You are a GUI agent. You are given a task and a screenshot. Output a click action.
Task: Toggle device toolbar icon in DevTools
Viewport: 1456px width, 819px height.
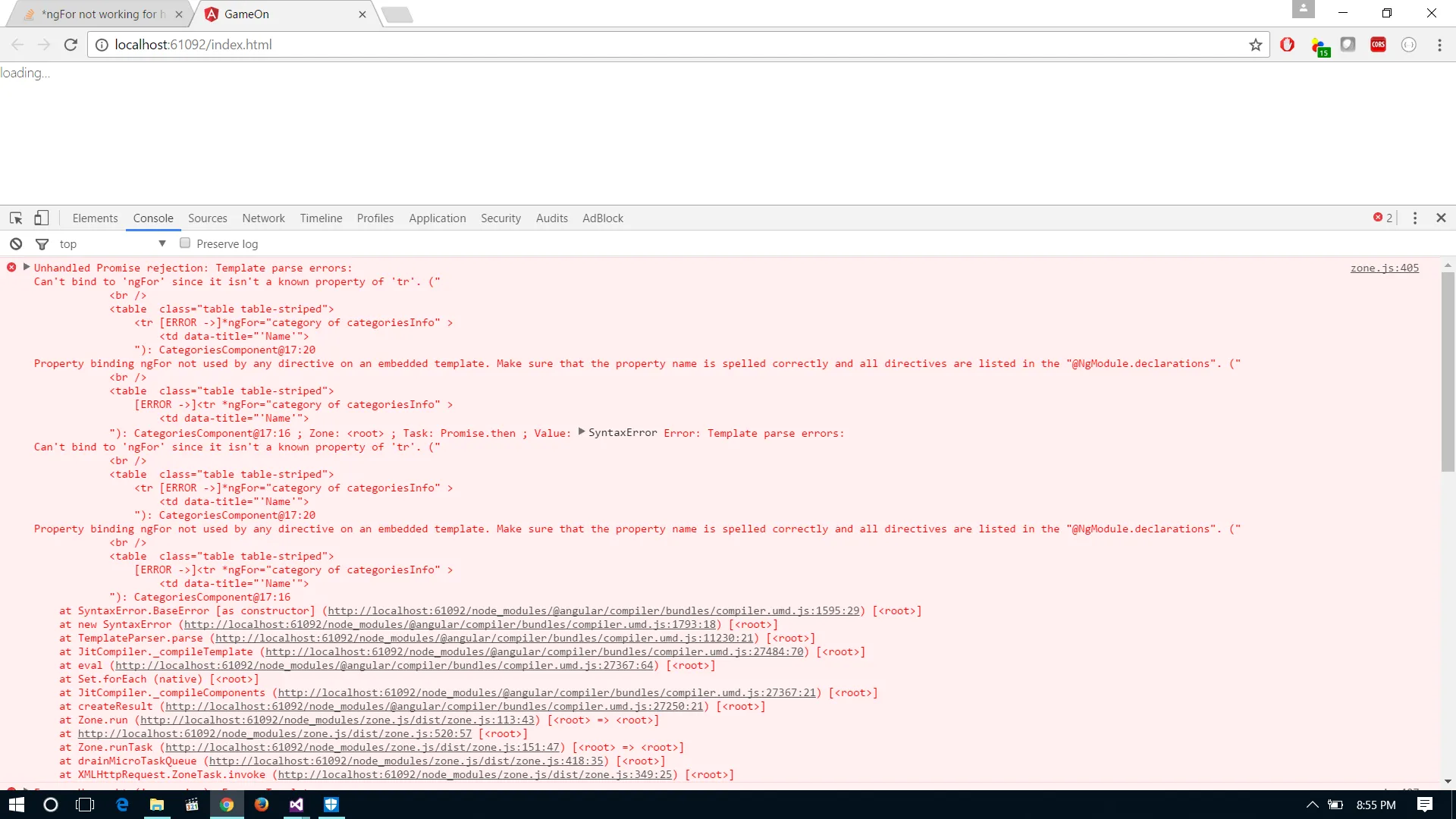(41, 218)
